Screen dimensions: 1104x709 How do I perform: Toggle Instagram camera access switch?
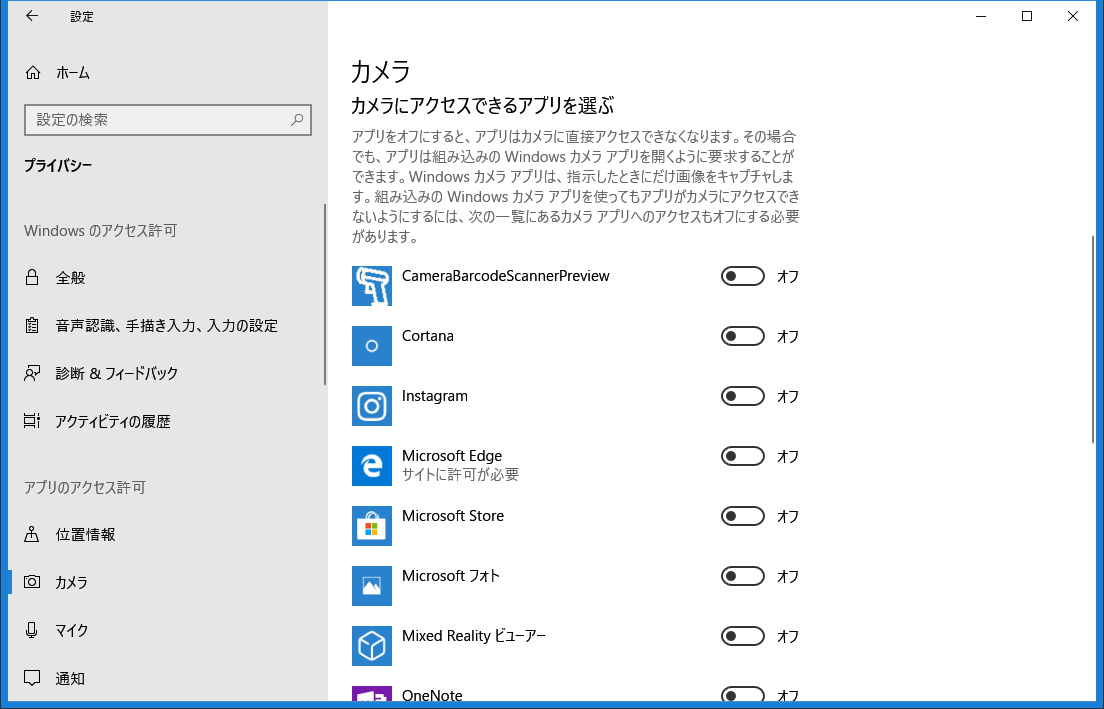pyautogui.click(x=742, y=396)
